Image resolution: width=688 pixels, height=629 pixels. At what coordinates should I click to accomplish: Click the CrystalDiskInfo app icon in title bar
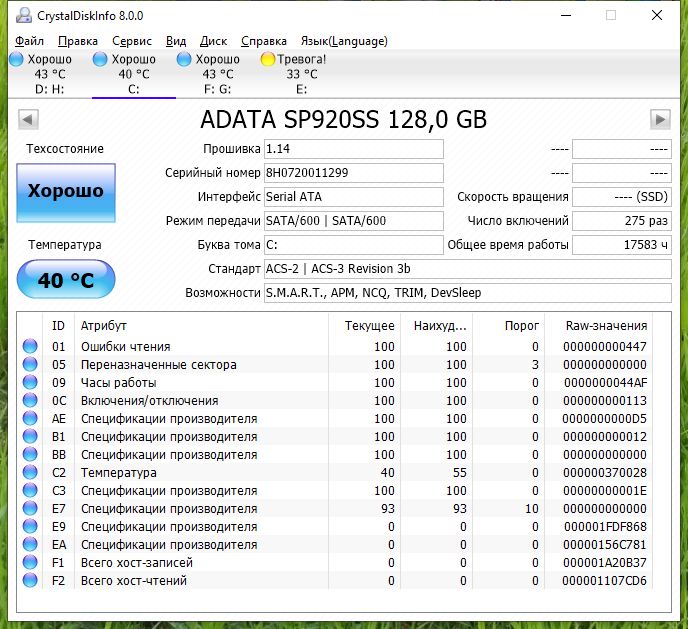pyautogui.click(x=23, y=16)
